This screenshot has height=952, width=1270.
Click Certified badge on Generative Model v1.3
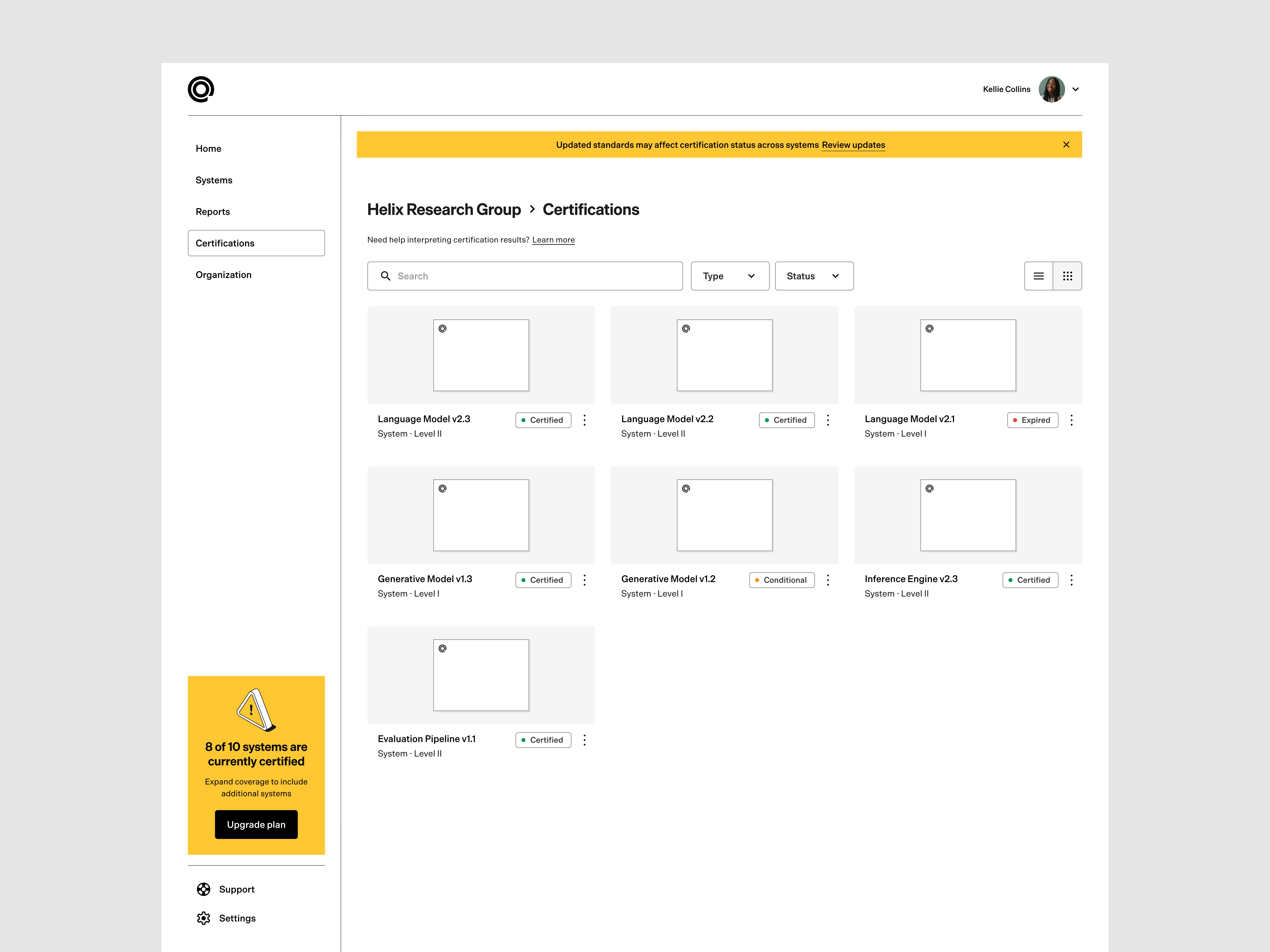pos(543,580)
